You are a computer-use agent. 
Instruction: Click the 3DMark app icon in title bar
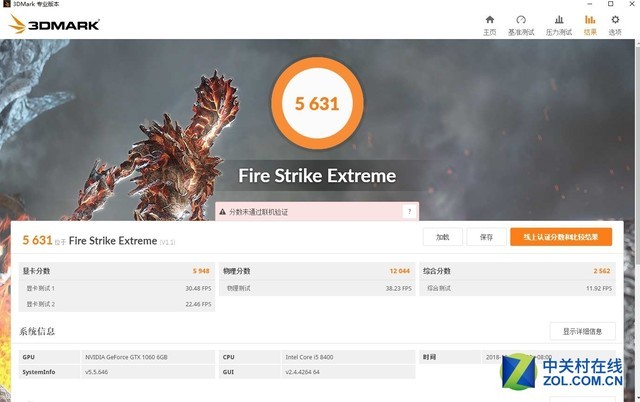tap(7, 4)
